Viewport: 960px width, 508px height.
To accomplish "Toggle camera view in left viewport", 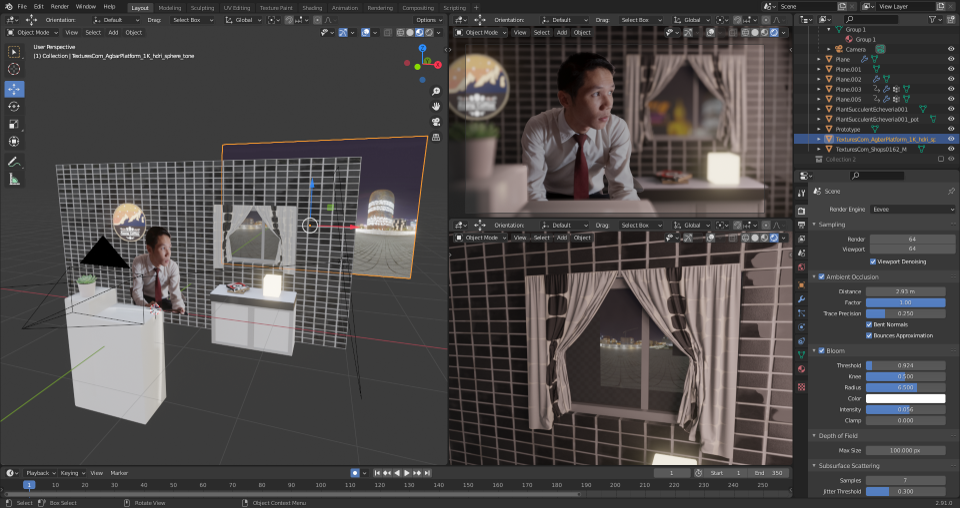I will point(437,122).
